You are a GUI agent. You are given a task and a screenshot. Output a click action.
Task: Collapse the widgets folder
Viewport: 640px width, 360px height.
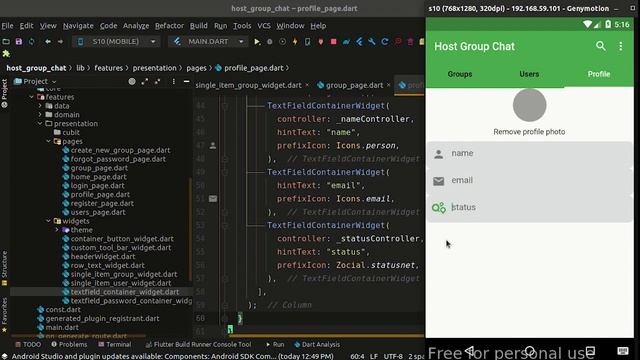(49, 221)
